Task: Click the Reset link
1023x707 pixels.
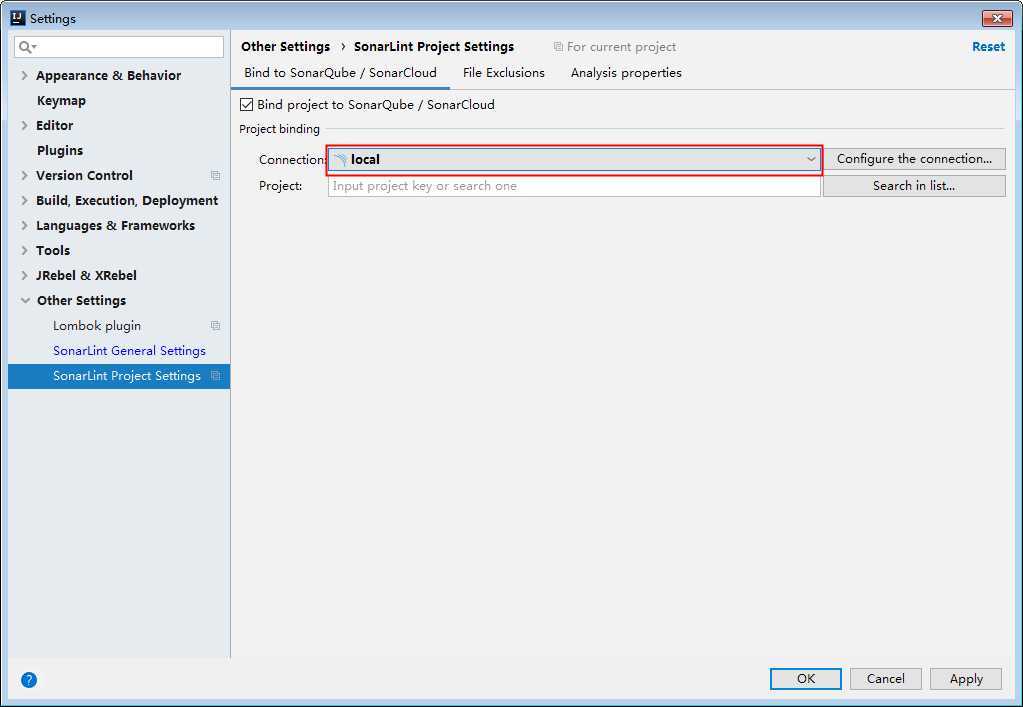Action: click(988, 47)
